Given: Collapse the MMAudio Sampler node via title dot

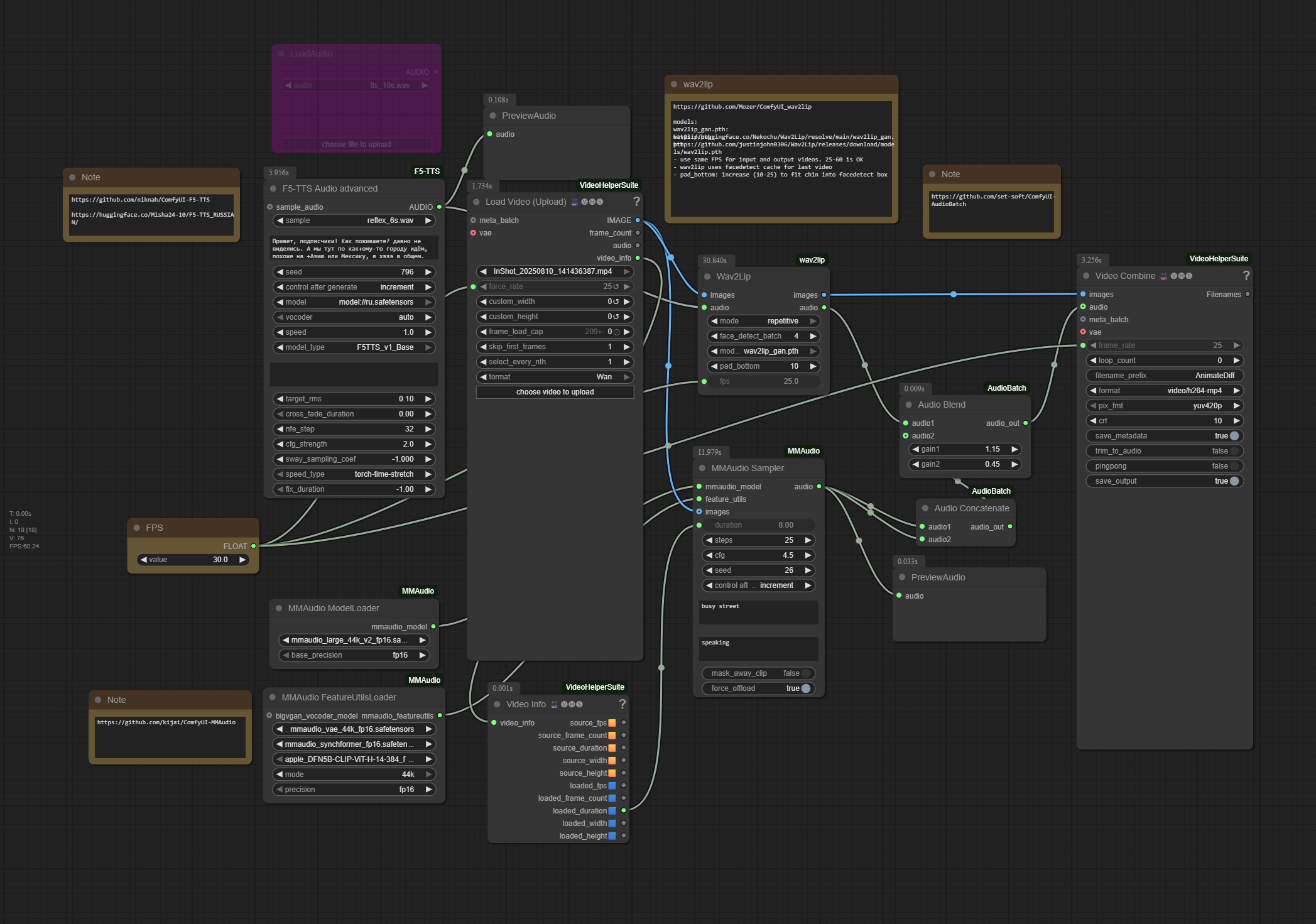Looking at the screenshot, I should click(702, 468).
